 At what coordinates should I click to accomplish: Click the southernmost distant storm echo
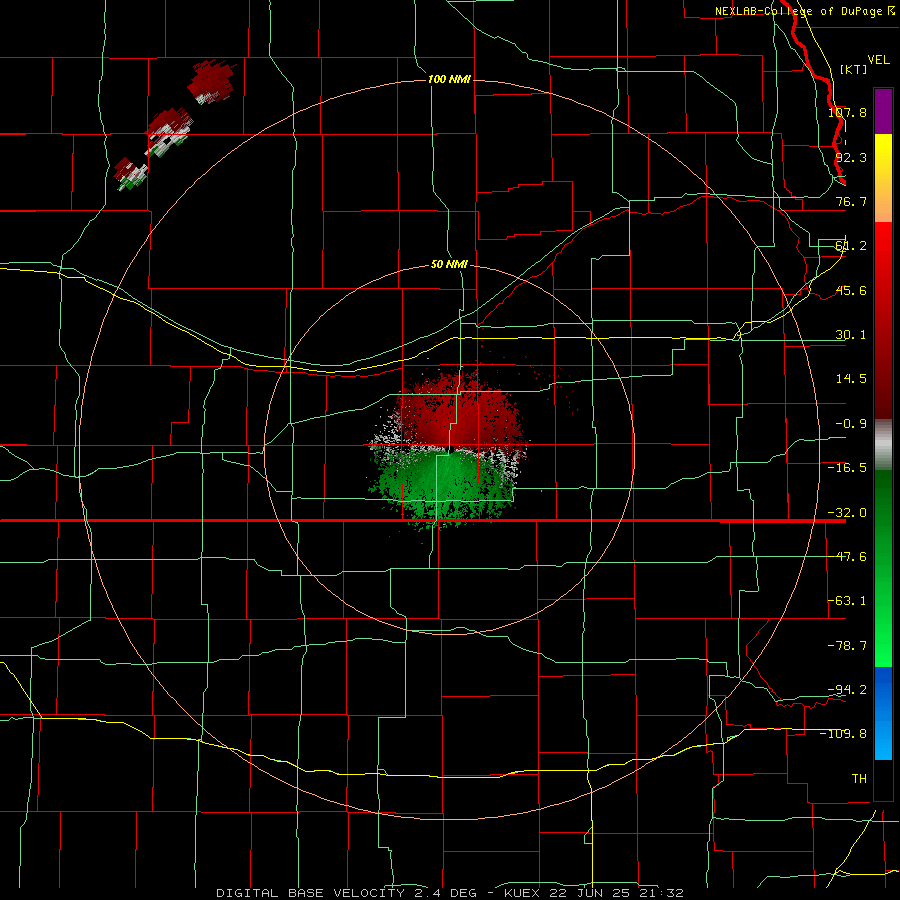(130, 173)
